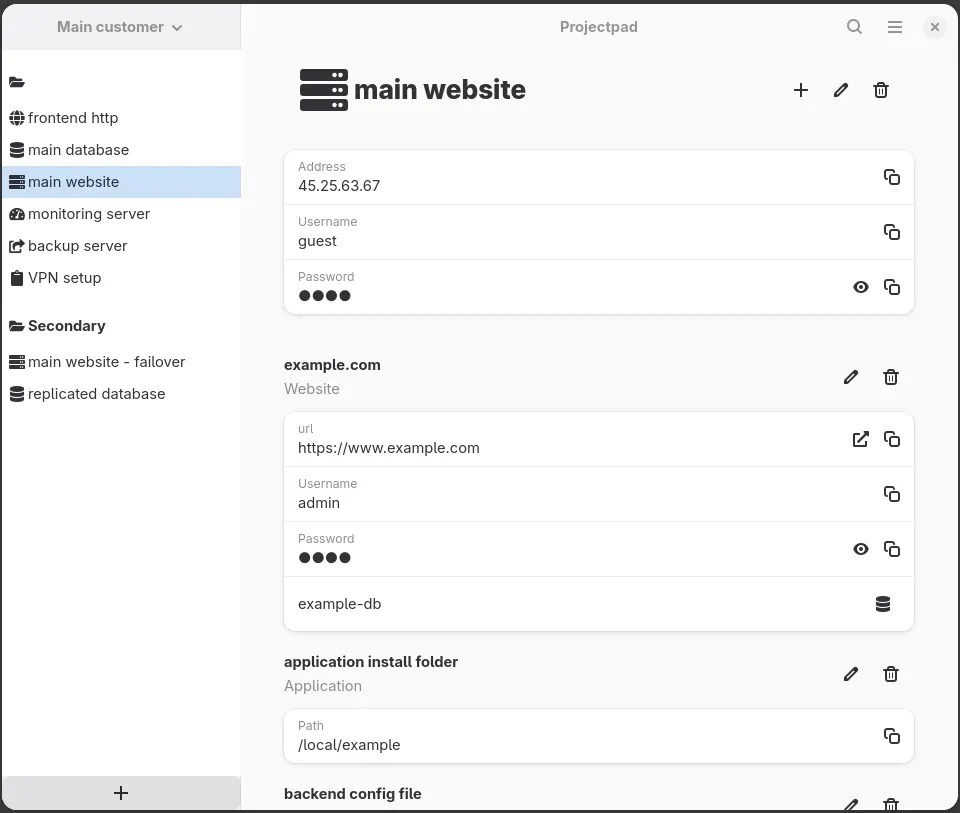This screenshot has width=960, height=813.
Task: Open the example.com URL in browser
Action: pos(860,439)
